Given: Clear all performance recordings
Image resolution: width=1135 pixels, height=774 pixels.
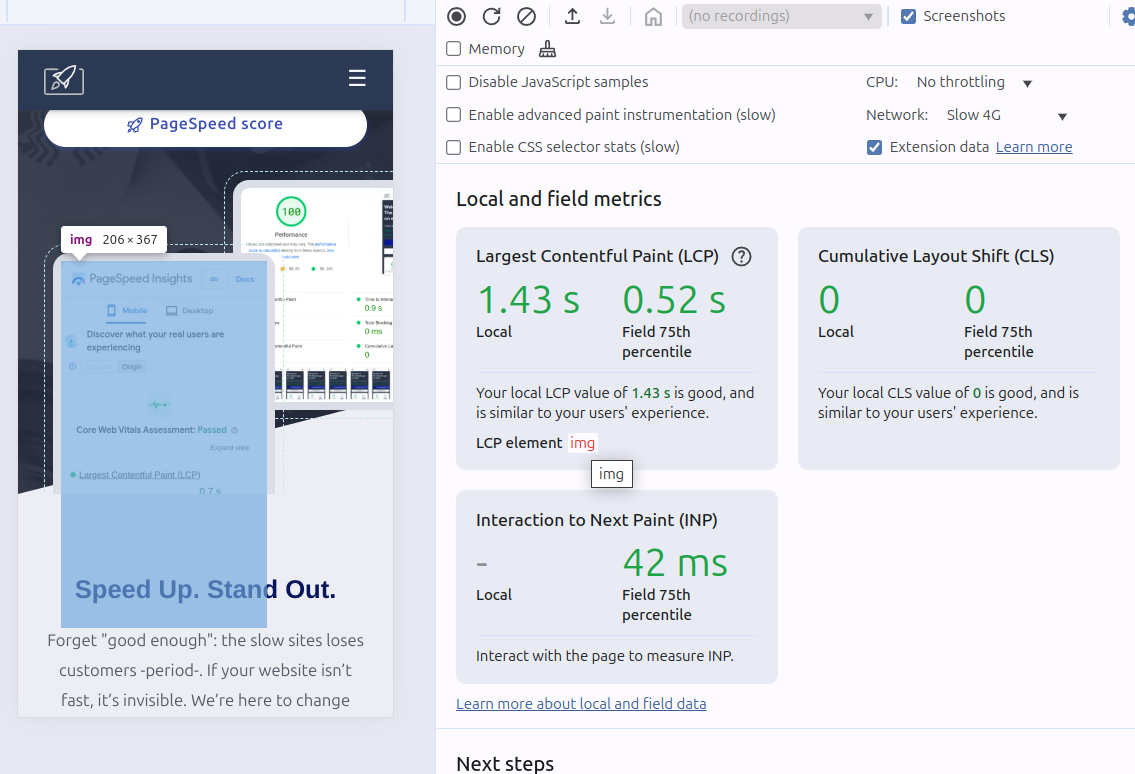Looking at the screenshot, I should [527, 16].
